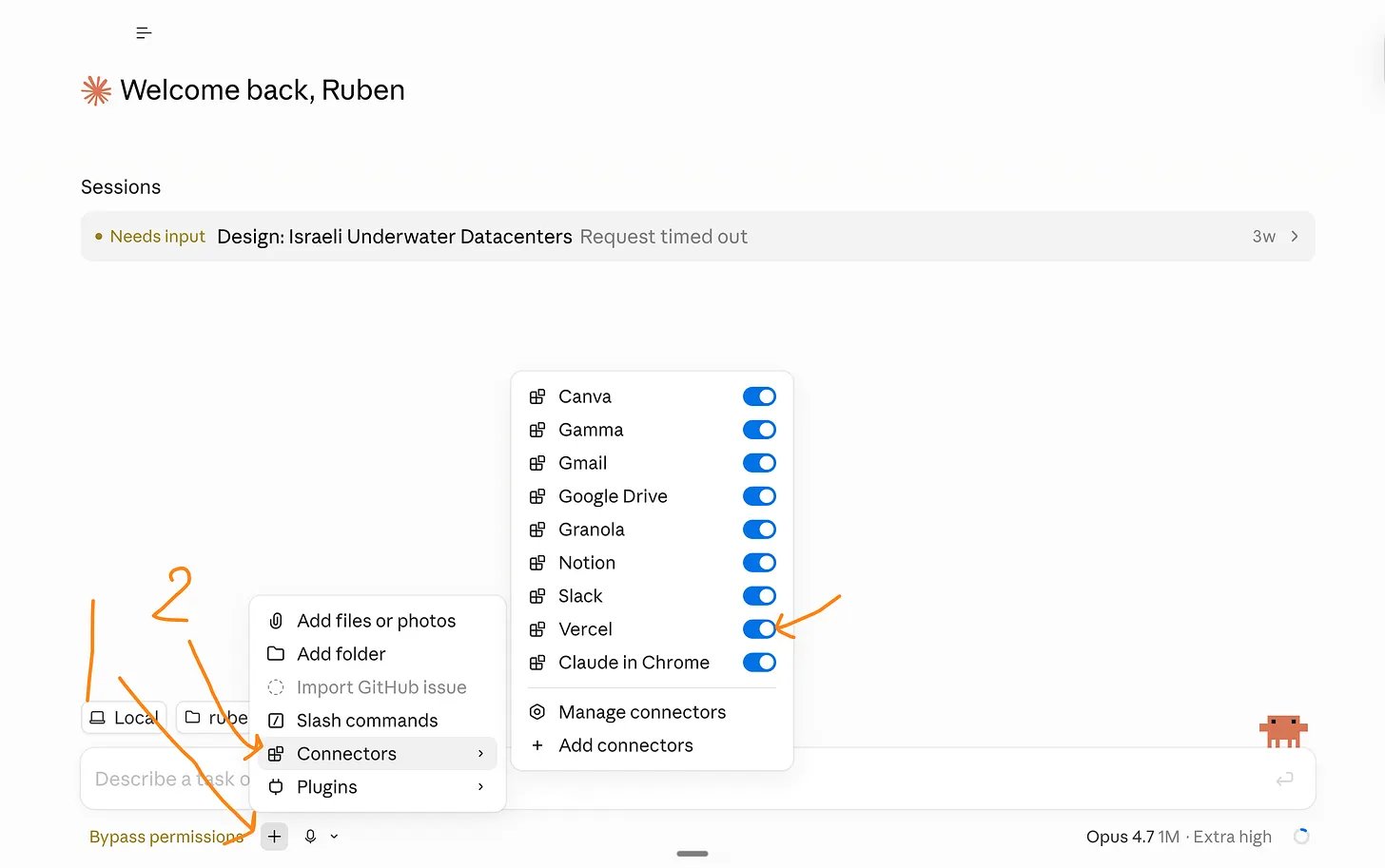Disable the Claude in Chrome toggle

759,663
